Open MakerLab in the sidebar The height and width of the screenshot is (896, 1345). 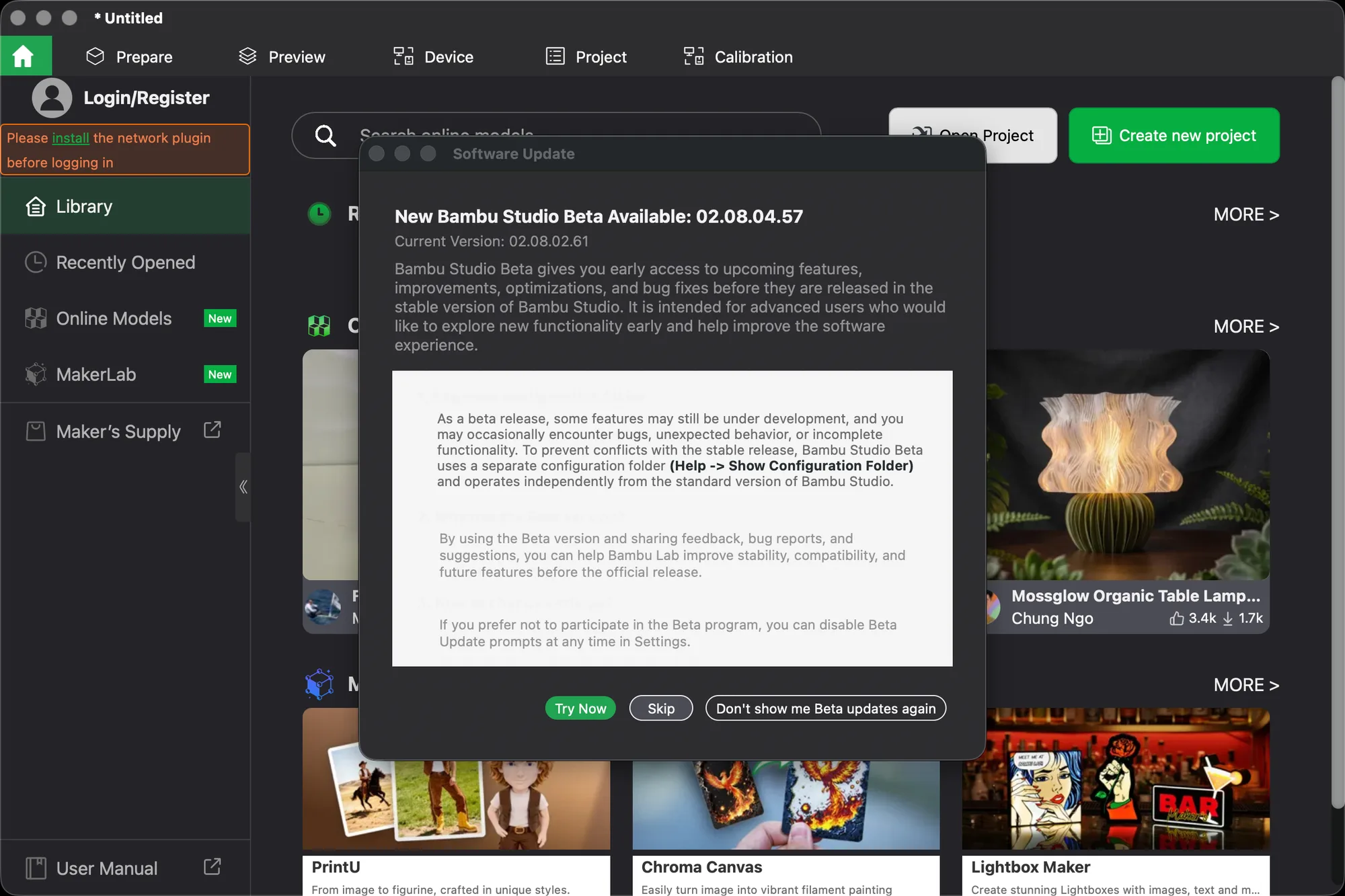[x=125, y=374]
